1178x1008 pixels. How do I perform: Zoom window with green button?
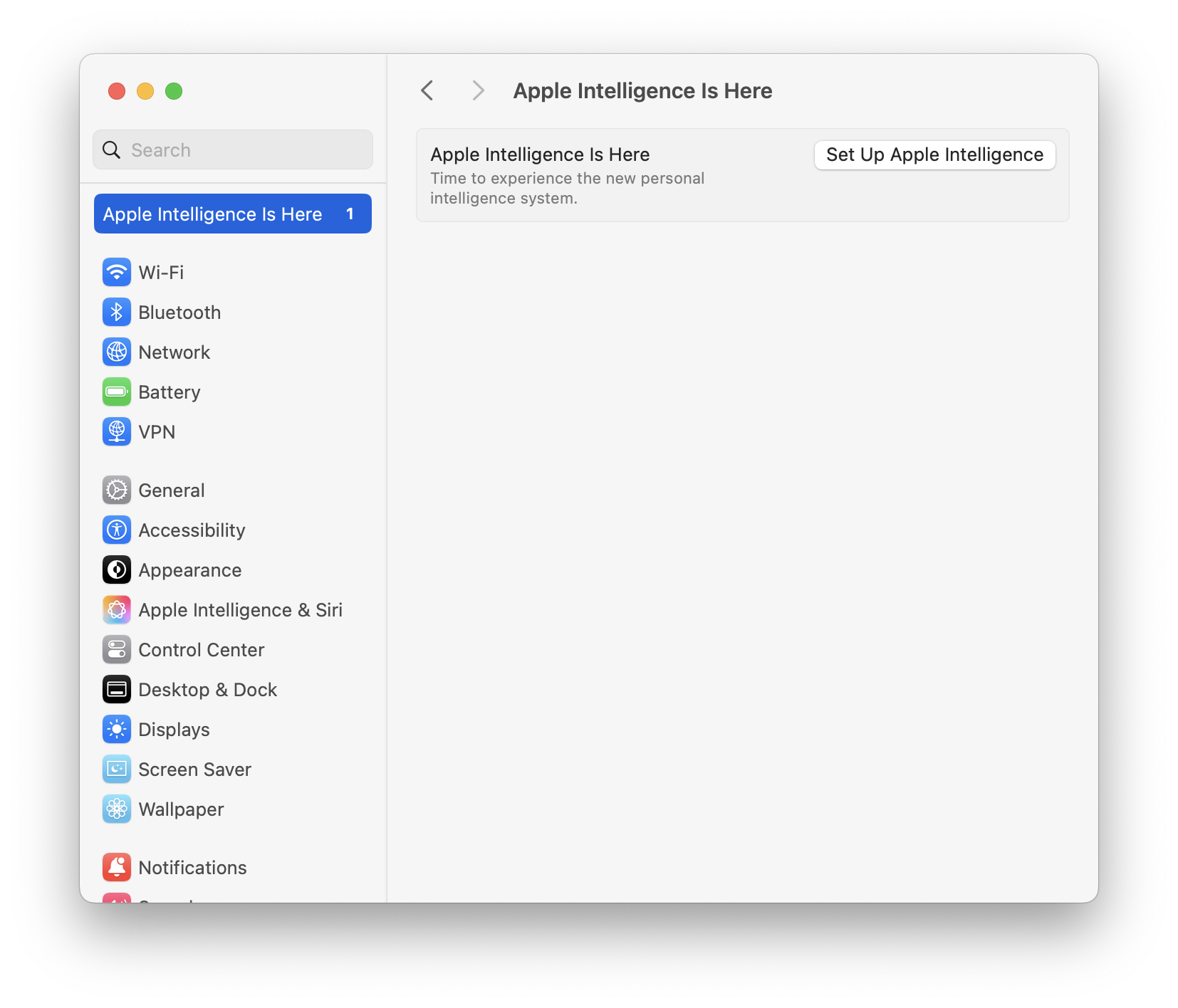(174, 91)
